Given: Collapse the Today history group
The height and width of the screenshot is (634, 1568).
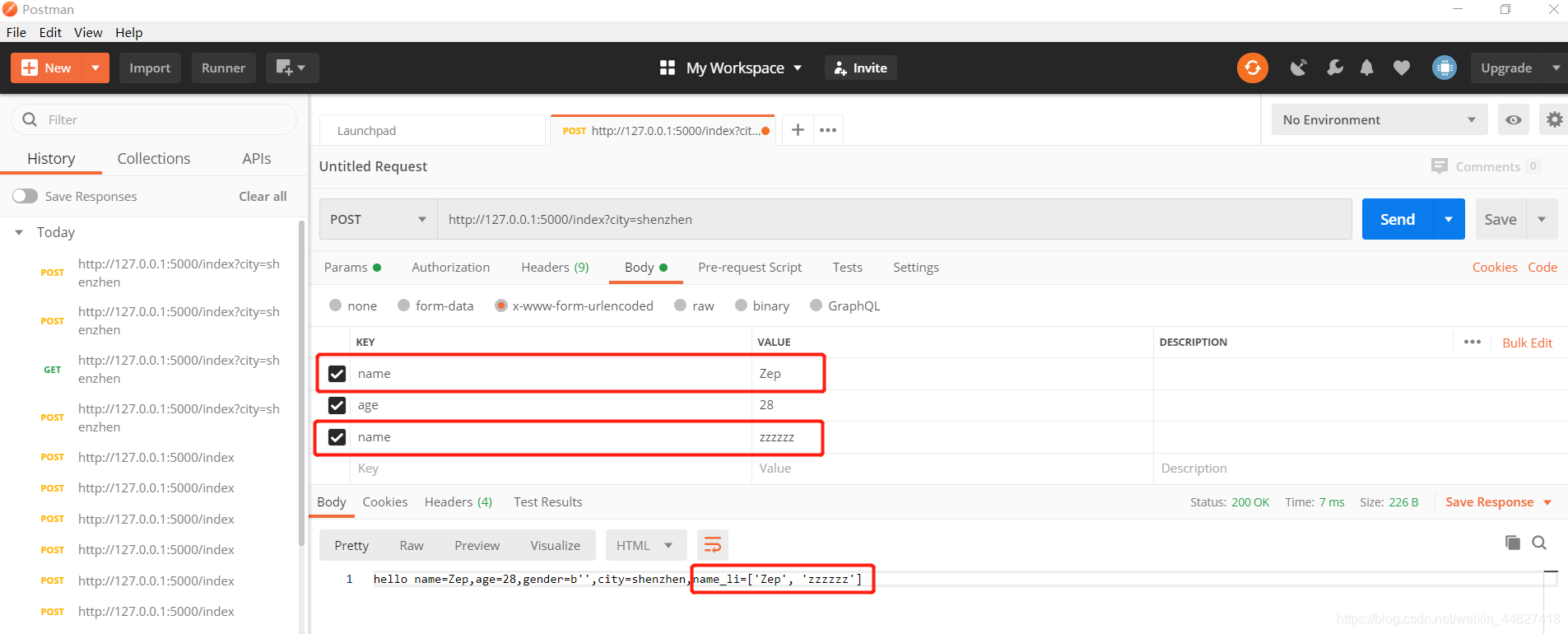Looking at the screenshot, I should (19, 232).
